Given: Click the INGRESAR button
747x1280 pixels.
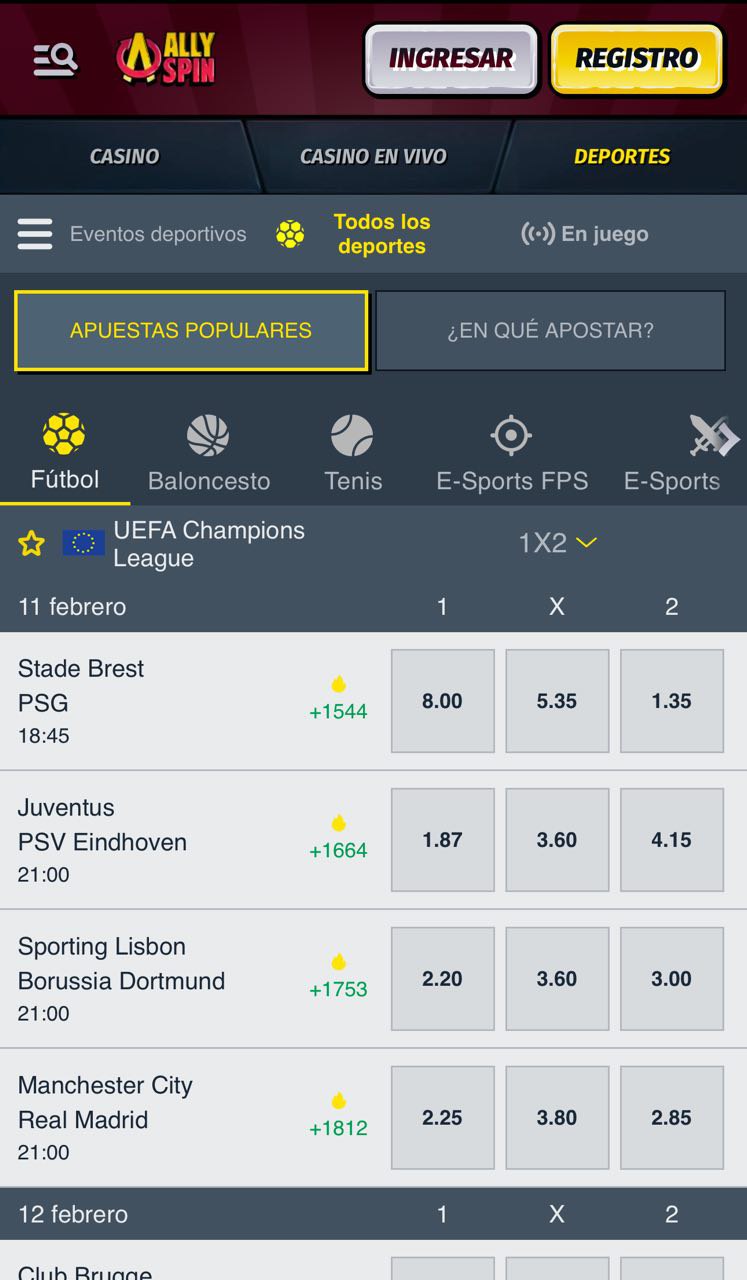Looking at the screenshot, I should pos(451,59).
